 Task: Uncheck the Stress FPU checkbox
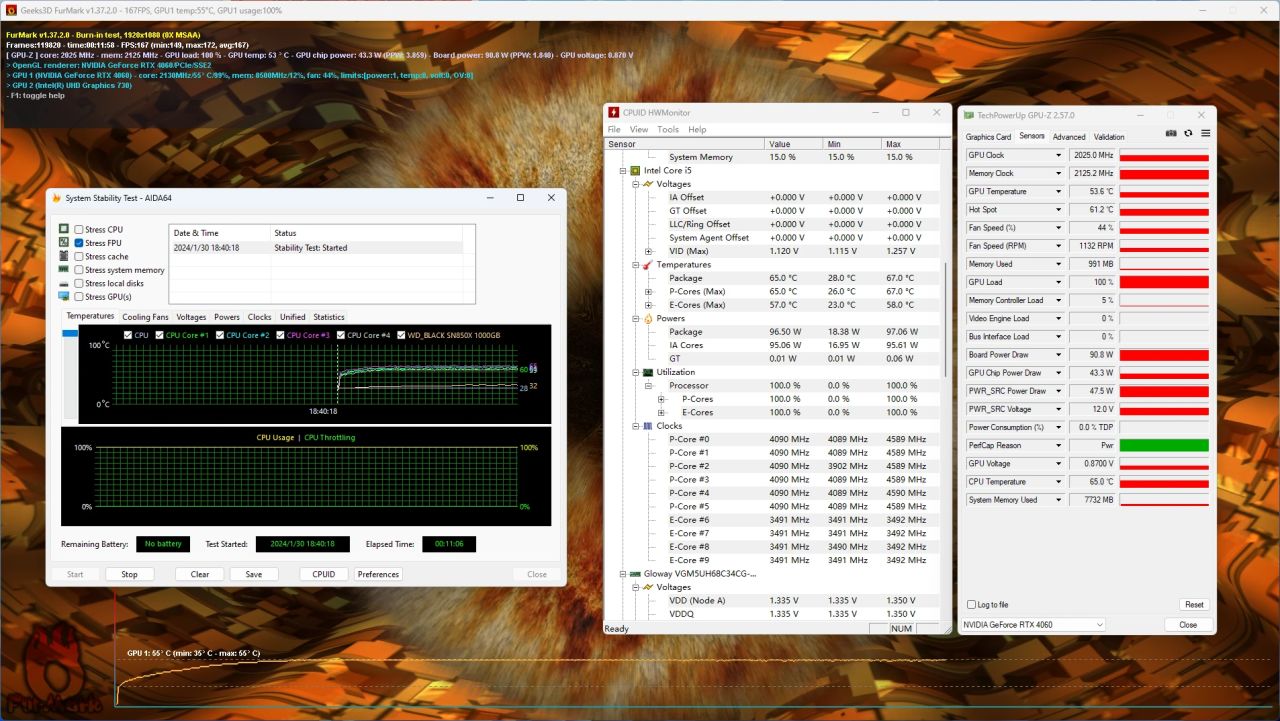[79, 243]
